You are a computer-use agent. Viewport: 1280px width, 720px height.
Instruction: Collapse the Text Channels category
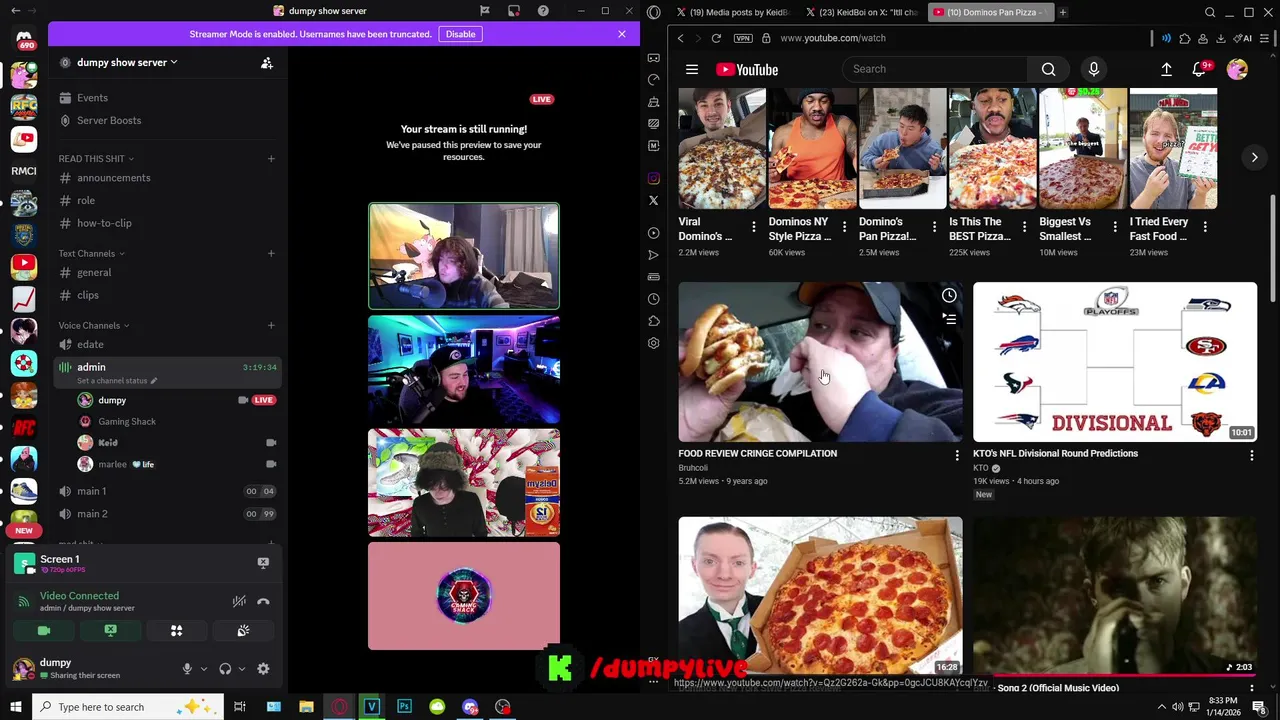(x=91, y=253)
